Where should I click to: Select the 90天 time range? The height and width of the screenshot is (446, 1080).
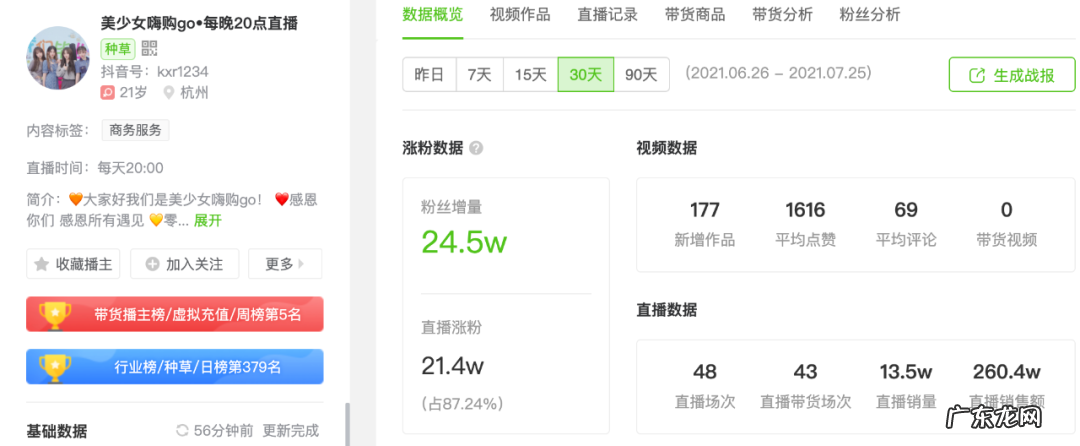pyautogui.click(x=641, y=75)
